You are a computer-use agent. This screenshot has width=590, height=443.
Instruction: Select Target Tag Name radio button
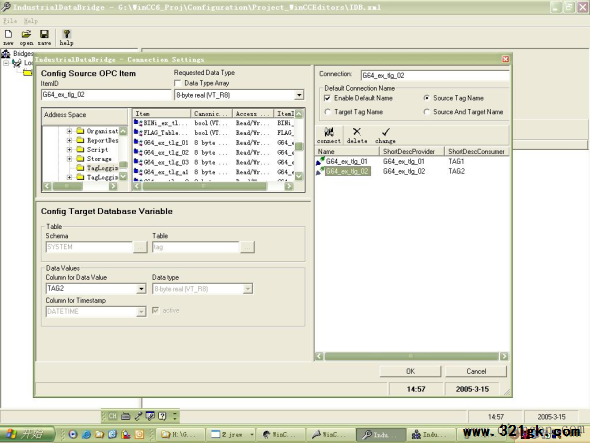pyautogui.click(x=327, y=112)
